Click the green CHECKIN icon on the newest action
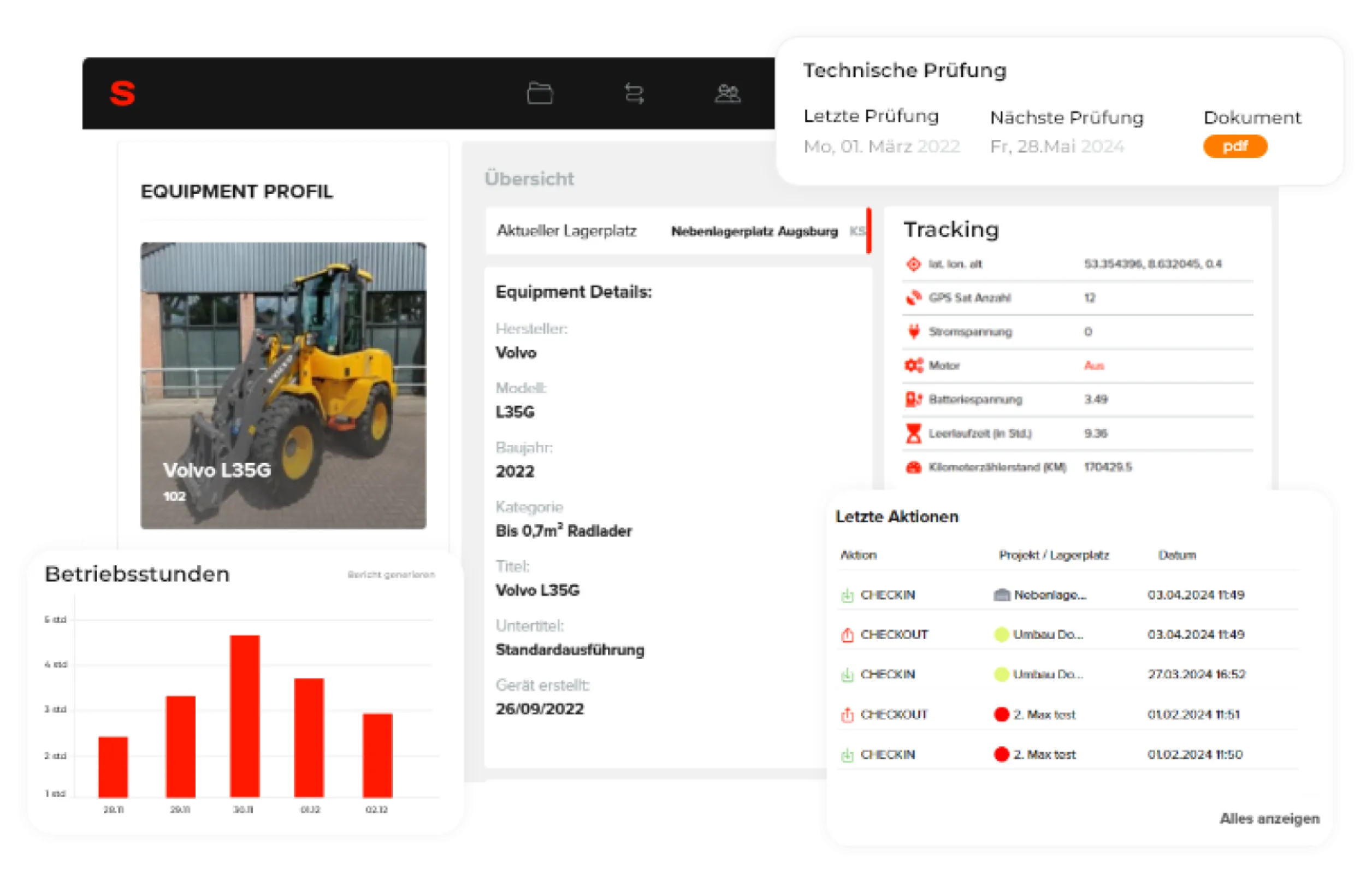Image resolution: width=1372 pixels, height=874 pixels. point(847,594)
